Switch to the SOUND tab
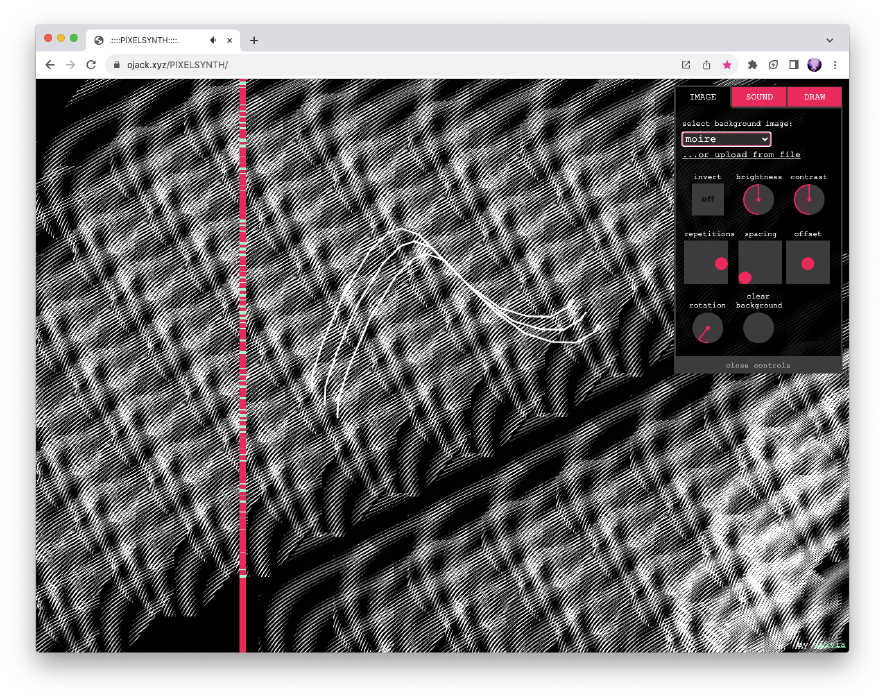 pos(759,97)
